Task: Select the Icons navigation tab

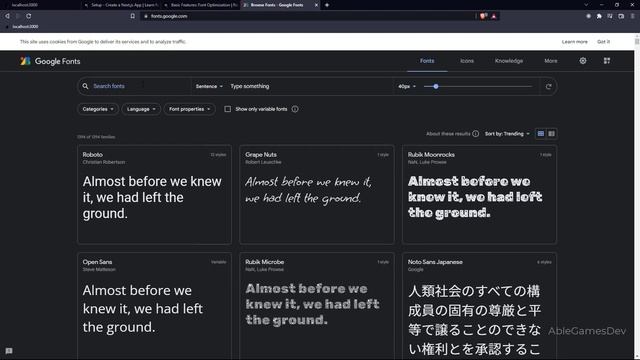Action: point(467,61)
